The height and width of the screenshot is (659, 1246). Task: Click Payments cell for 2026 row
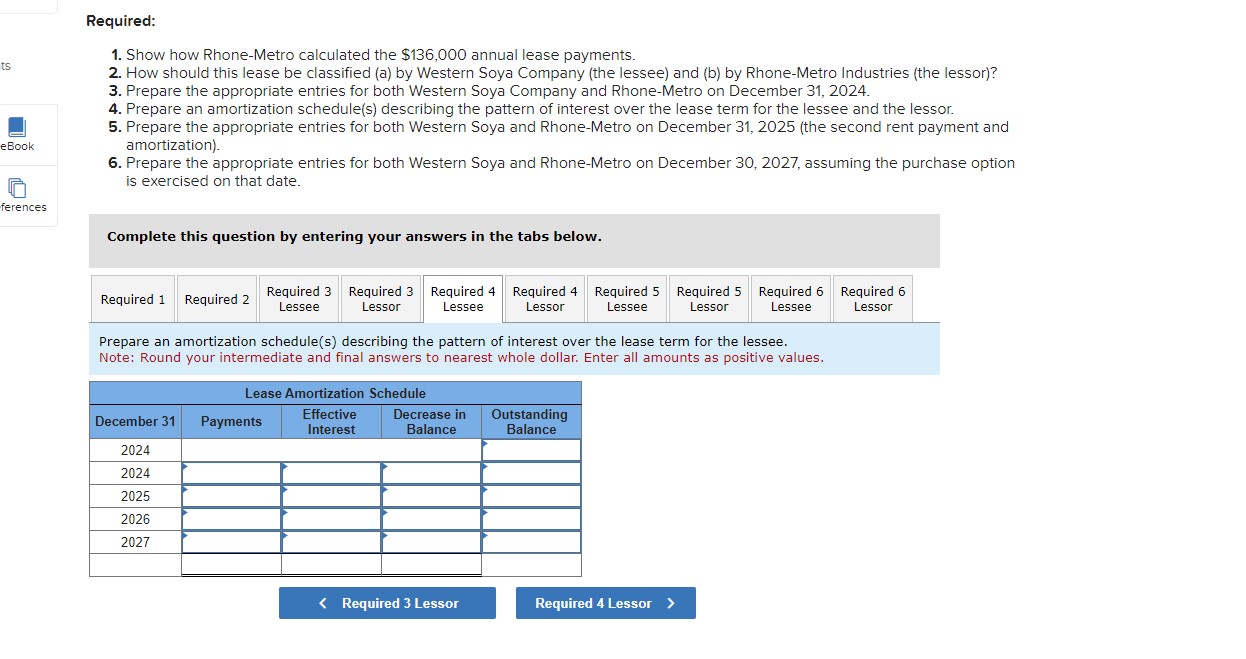(231, 519)
